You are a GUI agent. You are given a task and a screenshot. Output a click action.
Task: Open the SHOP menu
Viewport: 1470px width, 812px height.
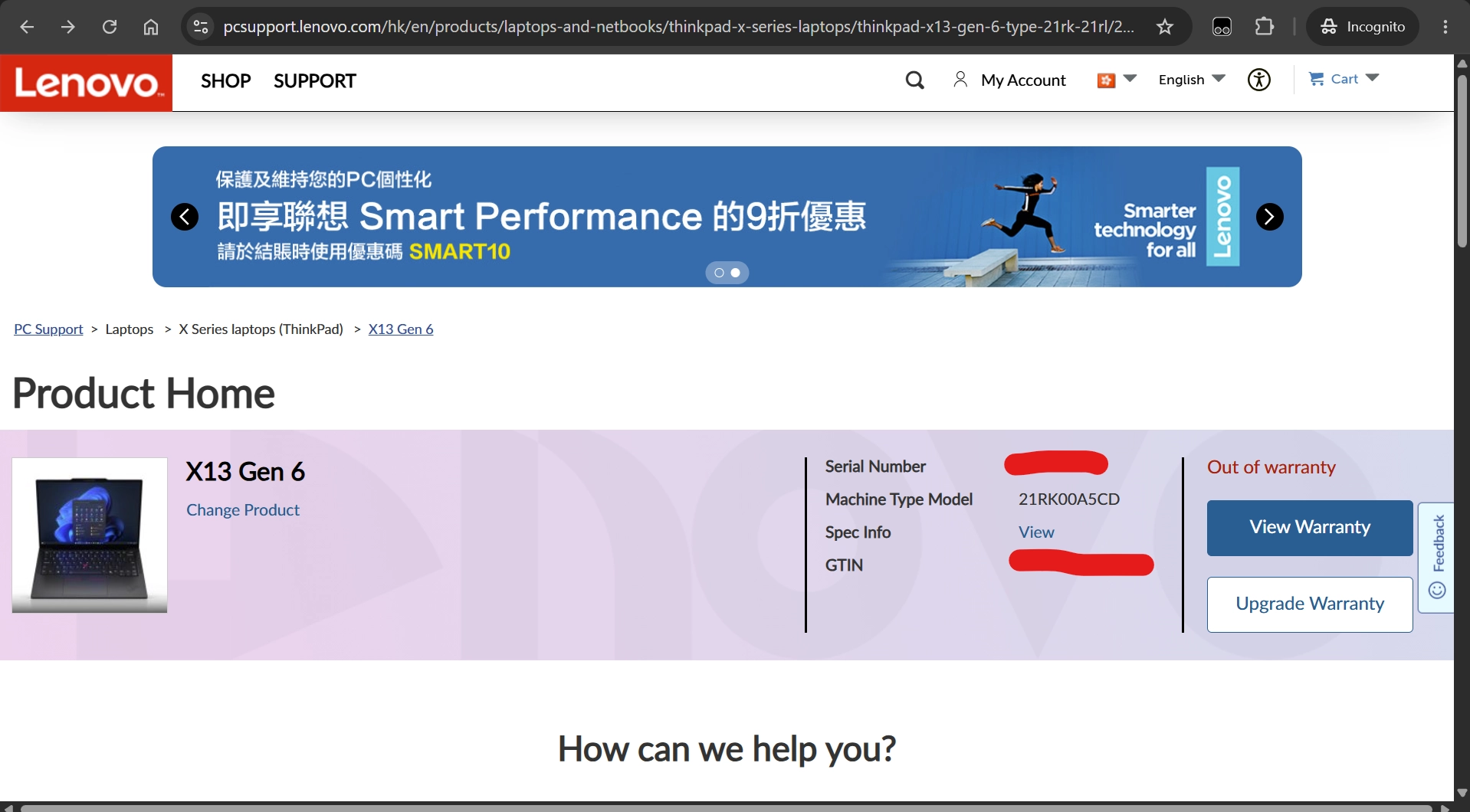[x=225, y=80]
